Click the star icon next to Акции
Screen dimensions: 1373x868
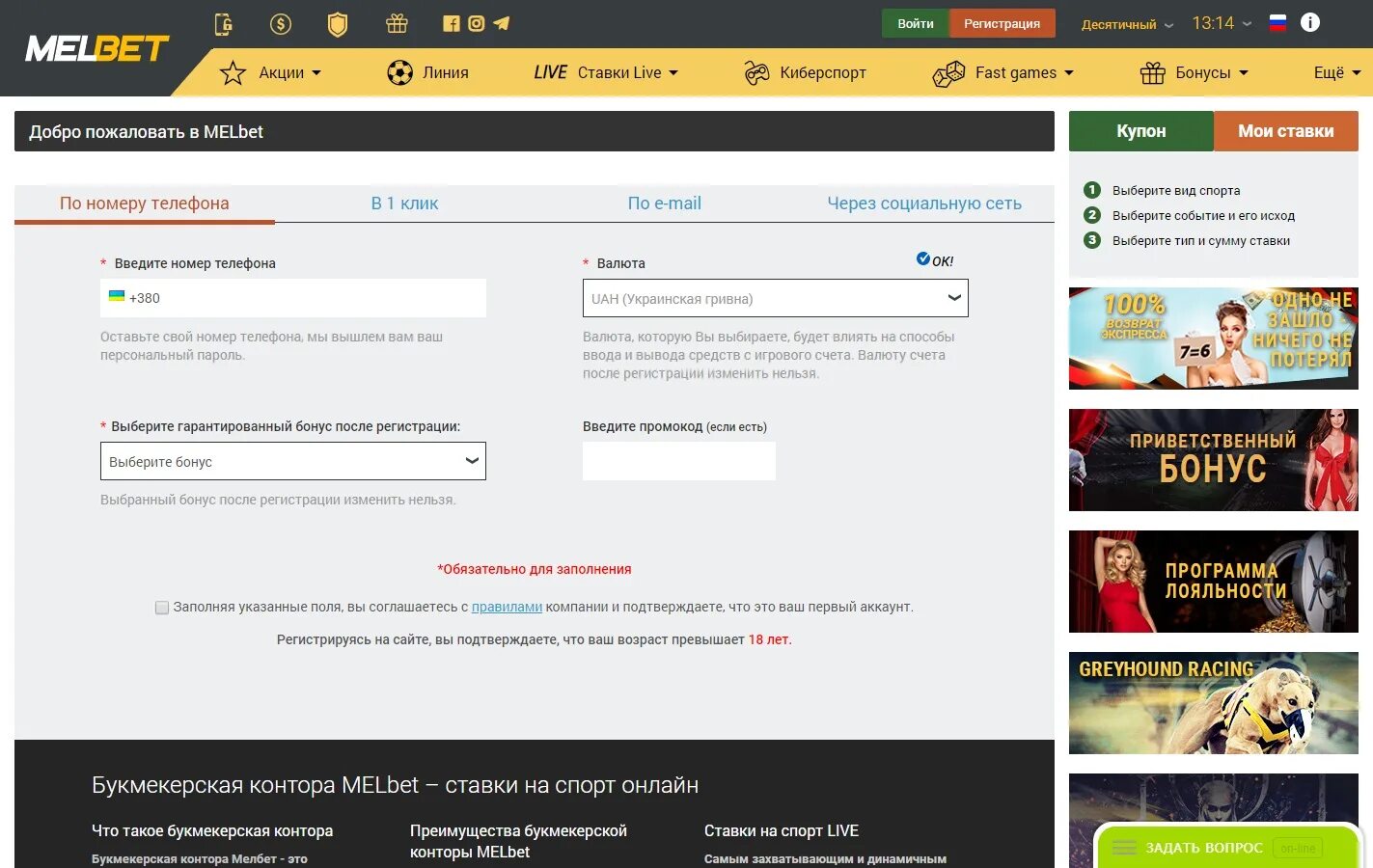click(233, 72)
